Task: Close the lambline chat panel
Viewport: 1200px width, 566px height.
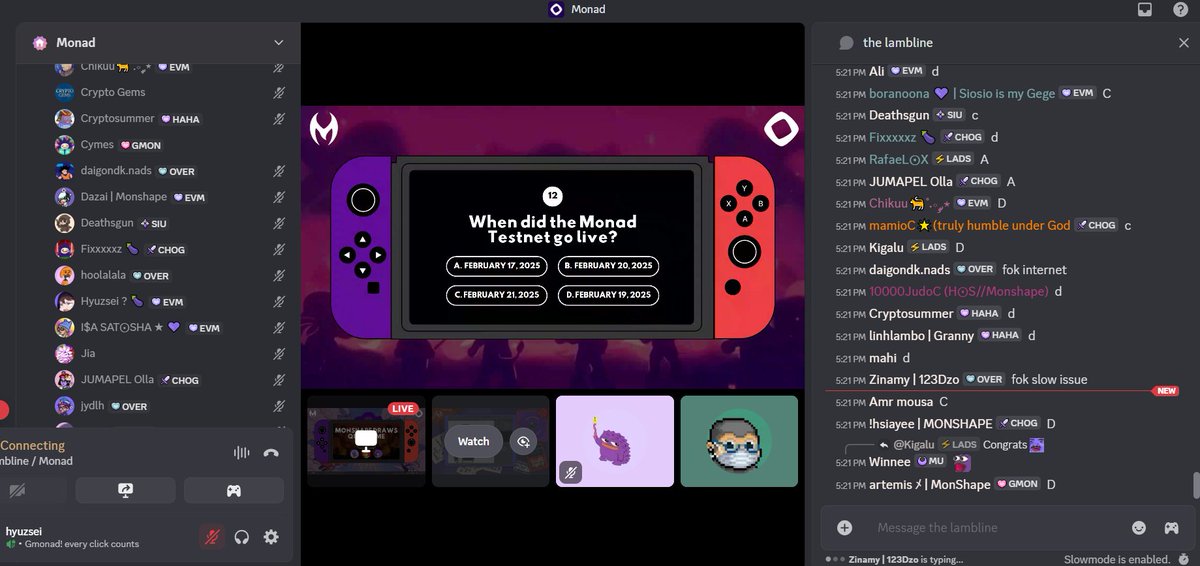Action: (x=1183, y=43)
